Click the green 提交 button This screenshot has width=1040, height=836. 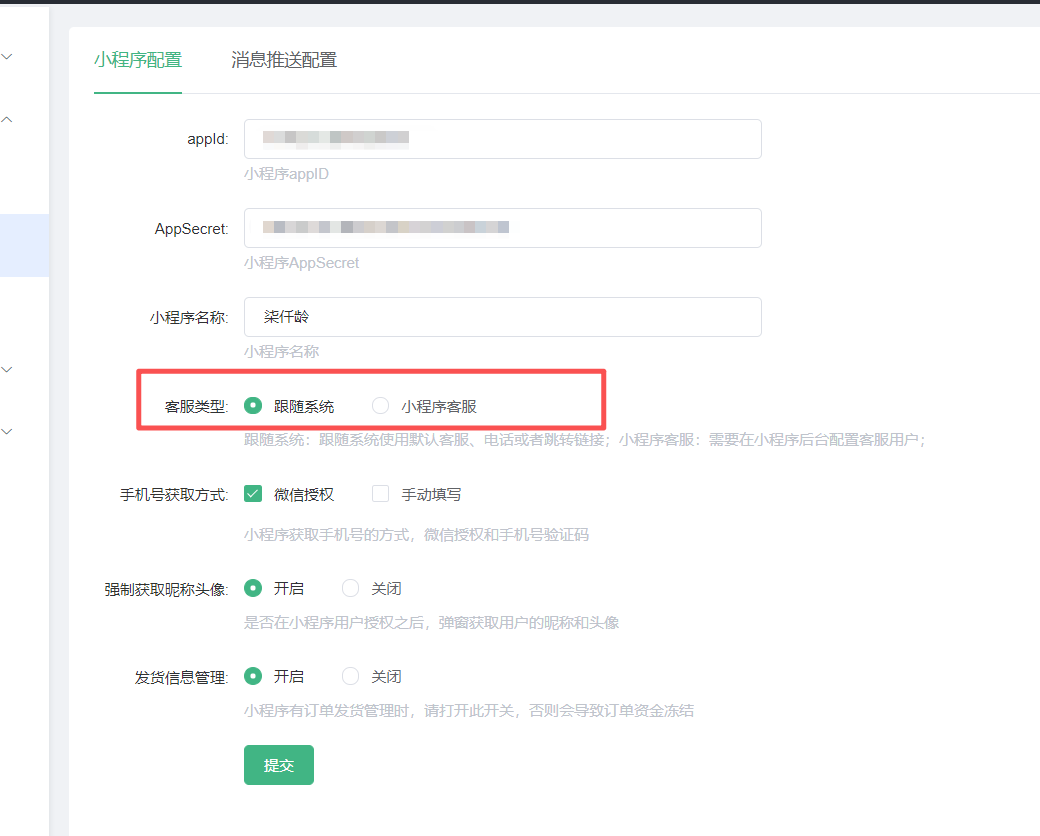click(x=279, y=765)
